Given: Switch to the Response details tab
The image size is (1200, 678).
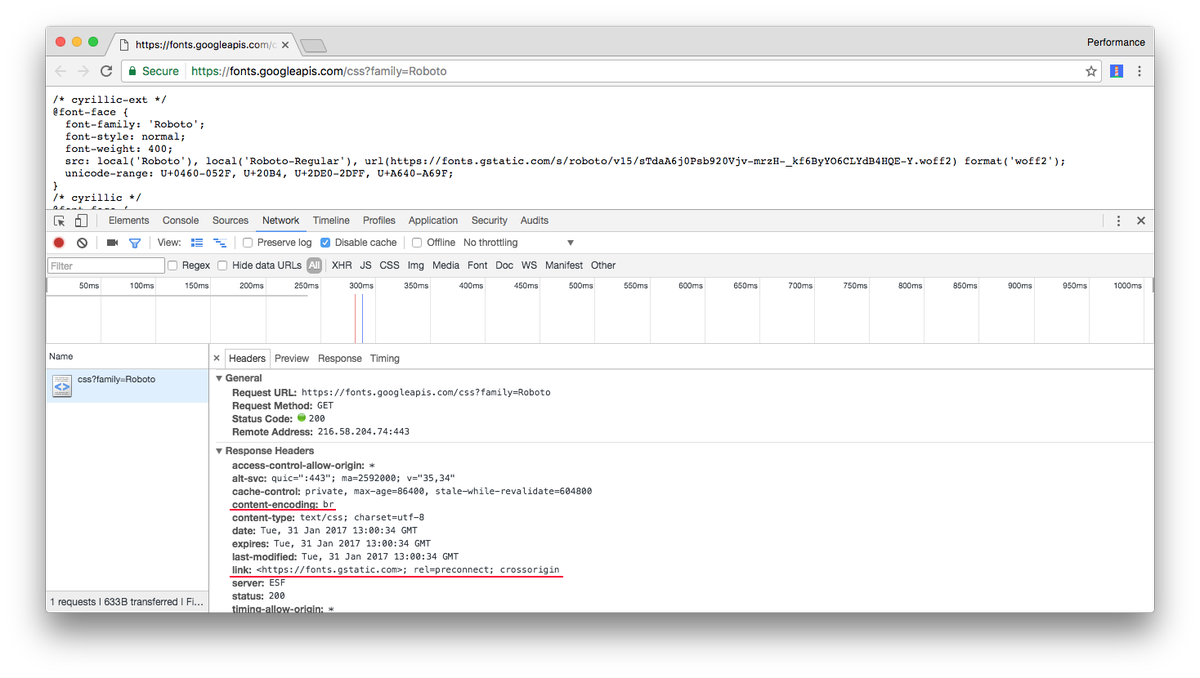Looking at the screenshot, I should 340,358.
